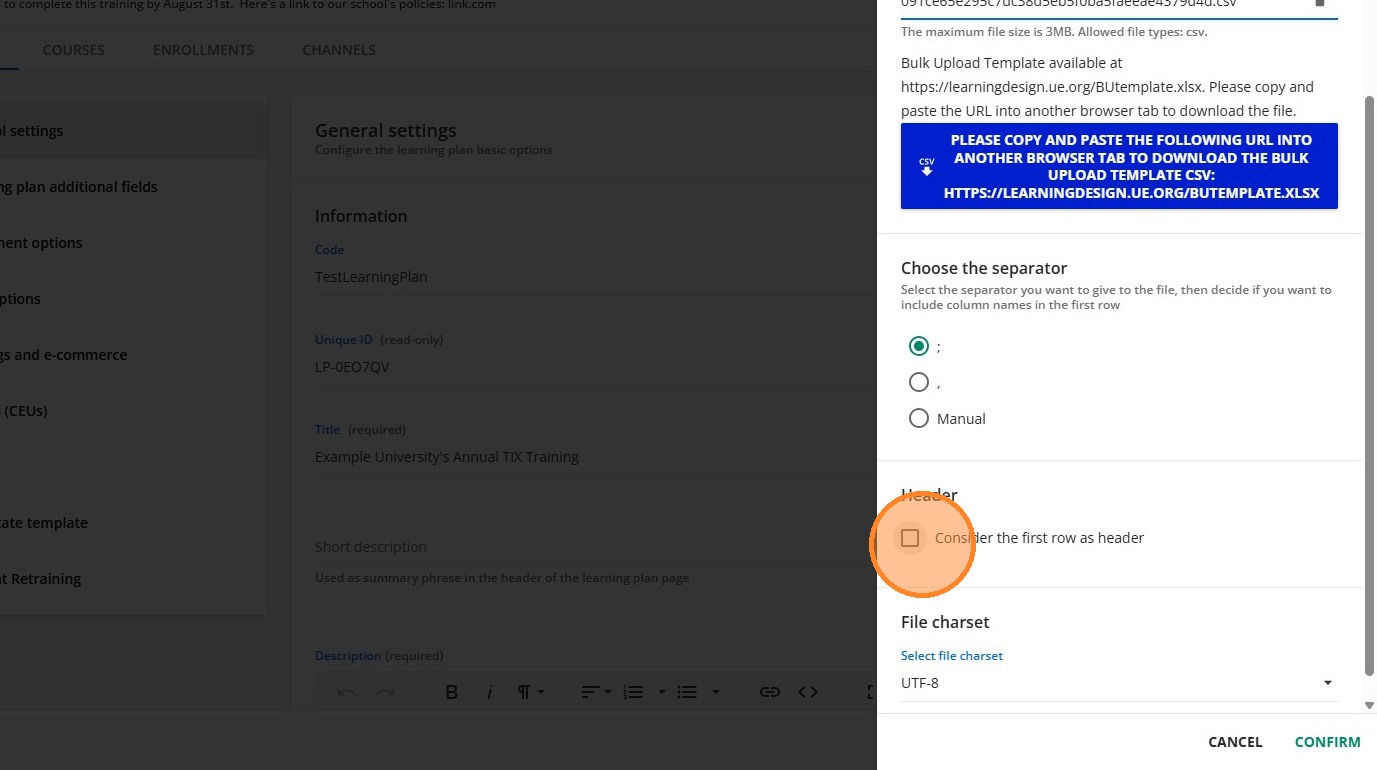Switch to the COURSES tab
The width and height of the screenshot is (1377, 770).
(x=74, y=50)
